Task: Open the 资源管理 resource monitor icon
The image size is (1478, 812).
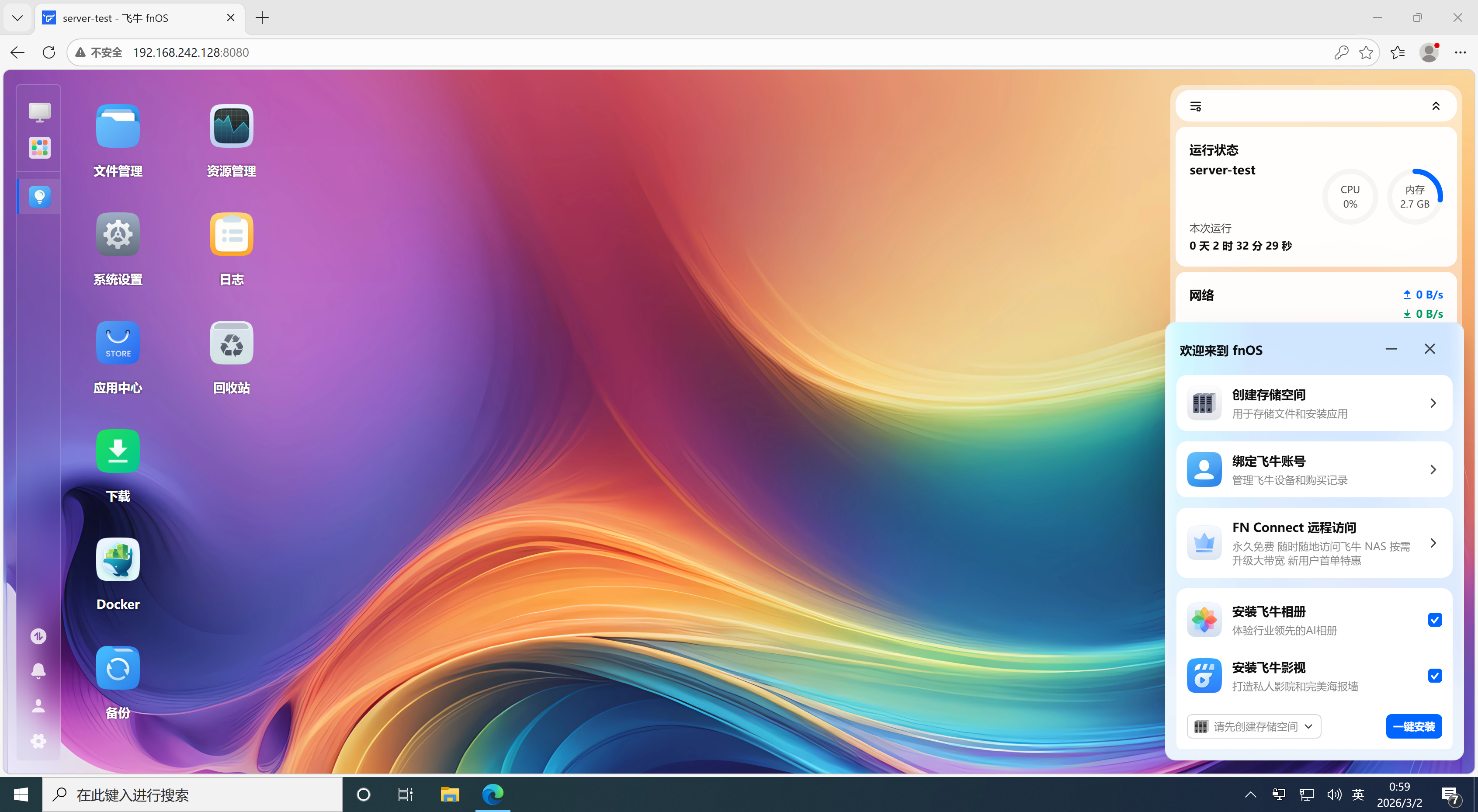Action: pyautogui.click(x=231, y=126)
